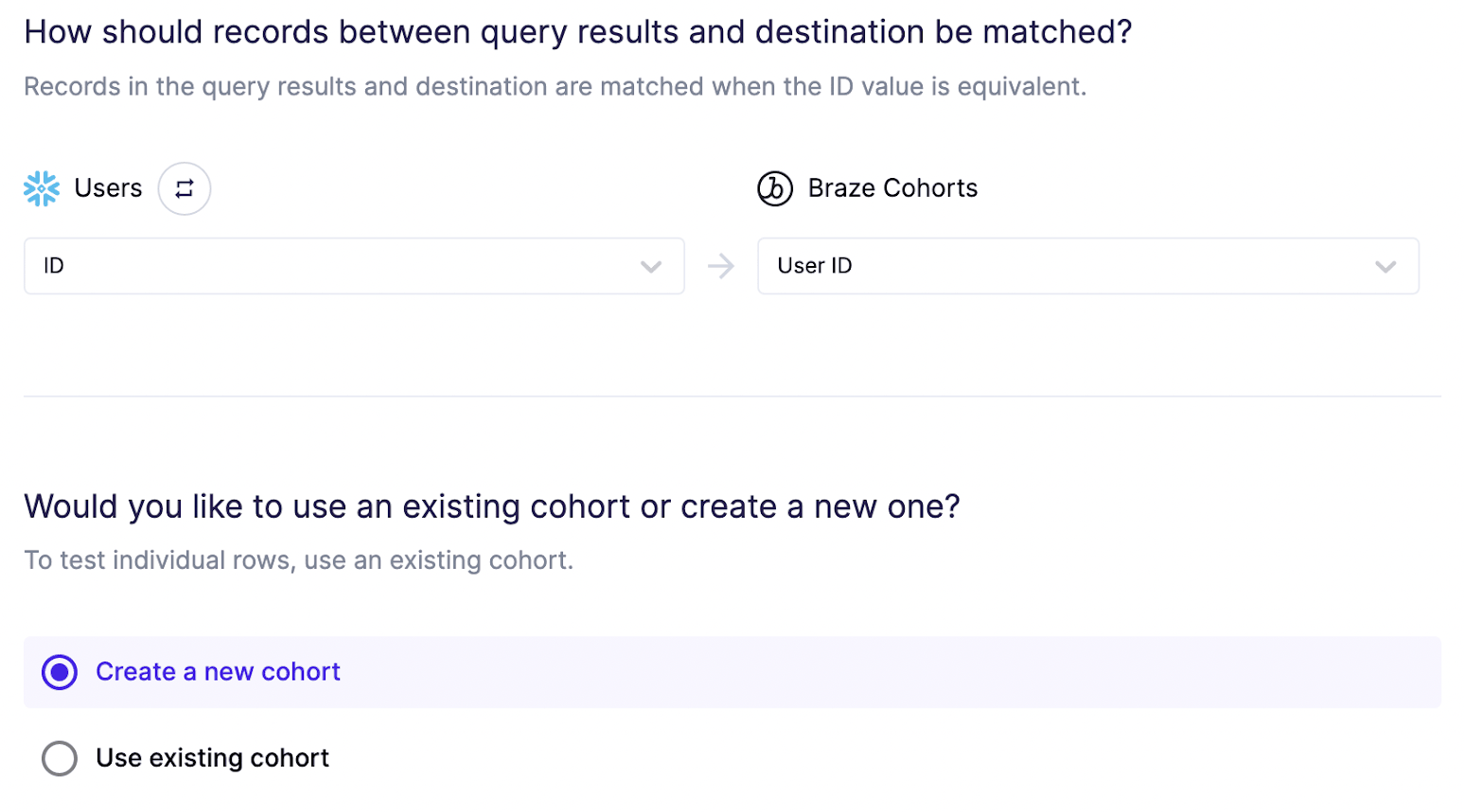The width and height of the screenshot is (1464, 812).
Task: Click the highlighted Create a new cohort row
Action: pos(852,672)
